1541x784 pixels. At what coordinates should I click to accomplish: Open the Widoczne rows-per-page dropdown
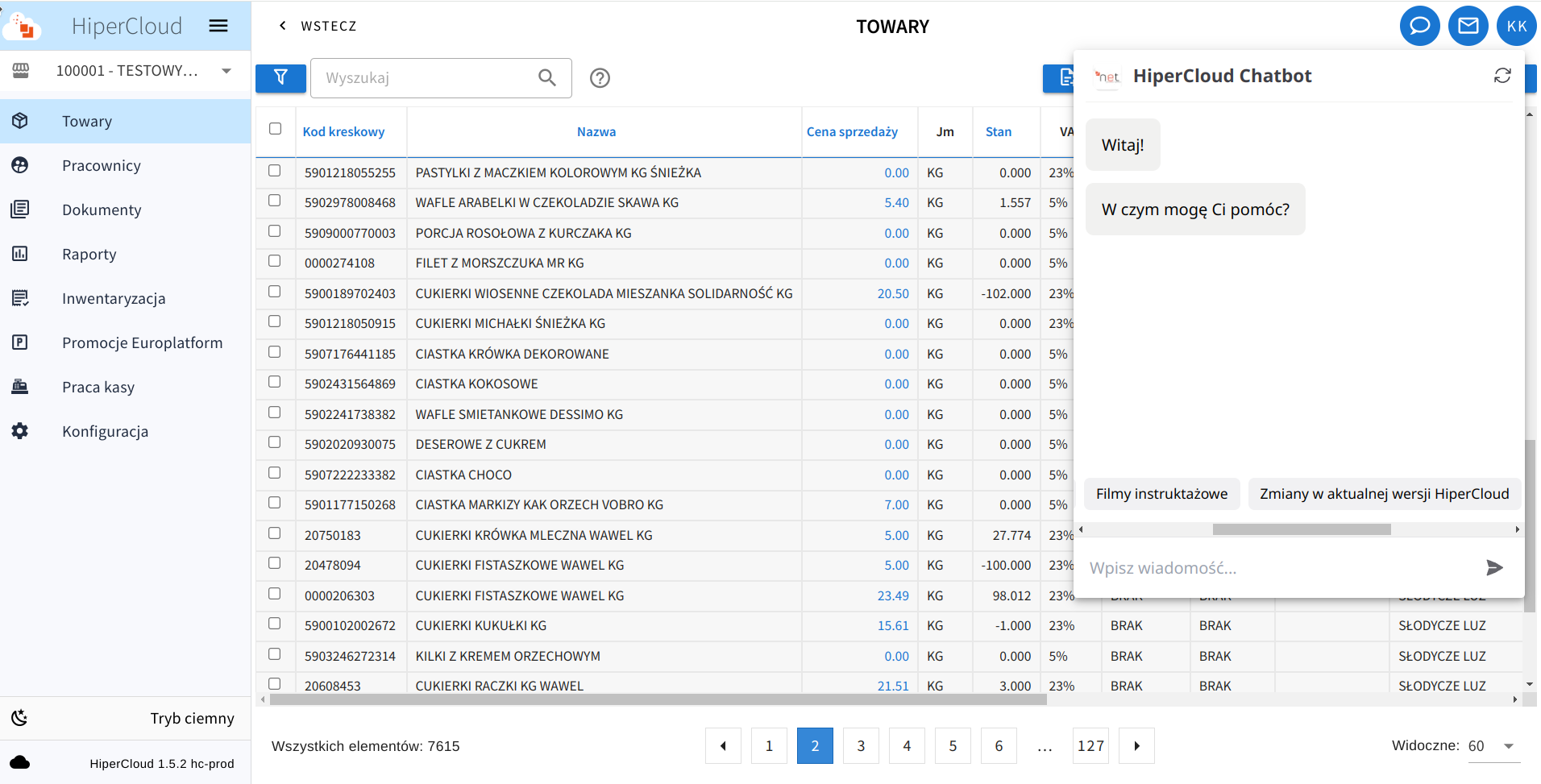(x=1493, y=746)
